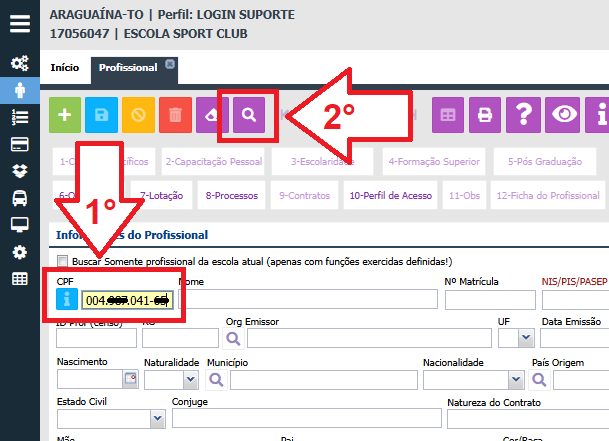Click the Município text field
This screenshot has width=609, height=441.
click(324, 380)
